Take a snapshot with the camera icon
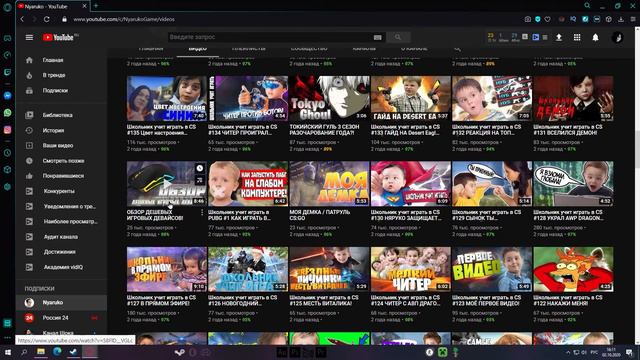The image size is (640, 360). pyautogui.click(x=528, y=19)
